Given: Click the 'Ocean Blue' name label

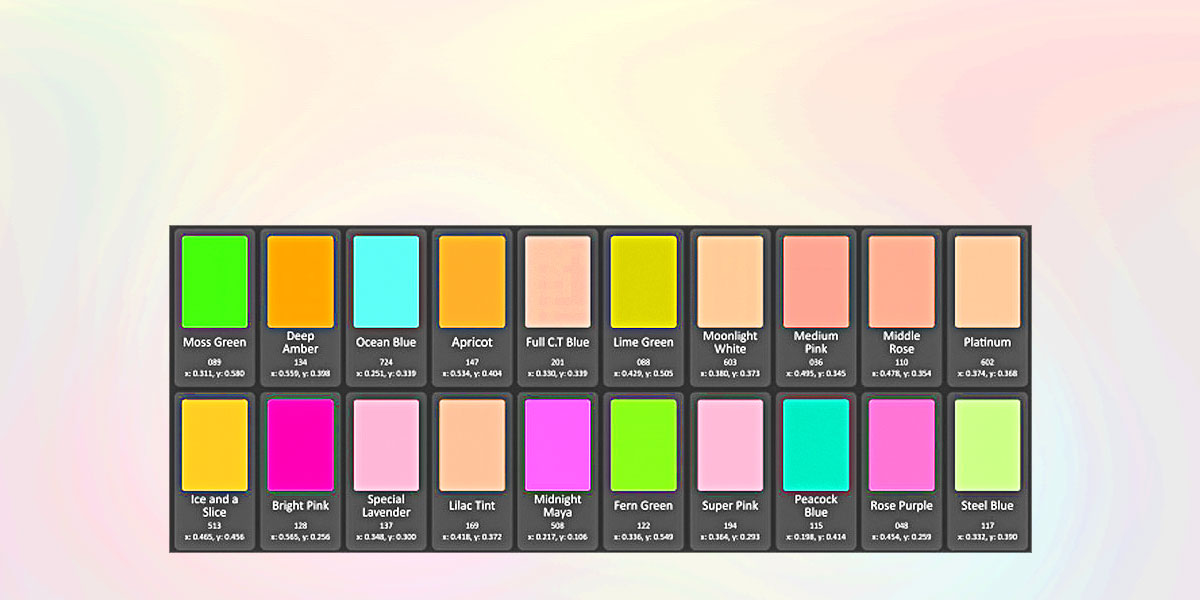Looking at the screenshot, I should click(x=386, y=342).
